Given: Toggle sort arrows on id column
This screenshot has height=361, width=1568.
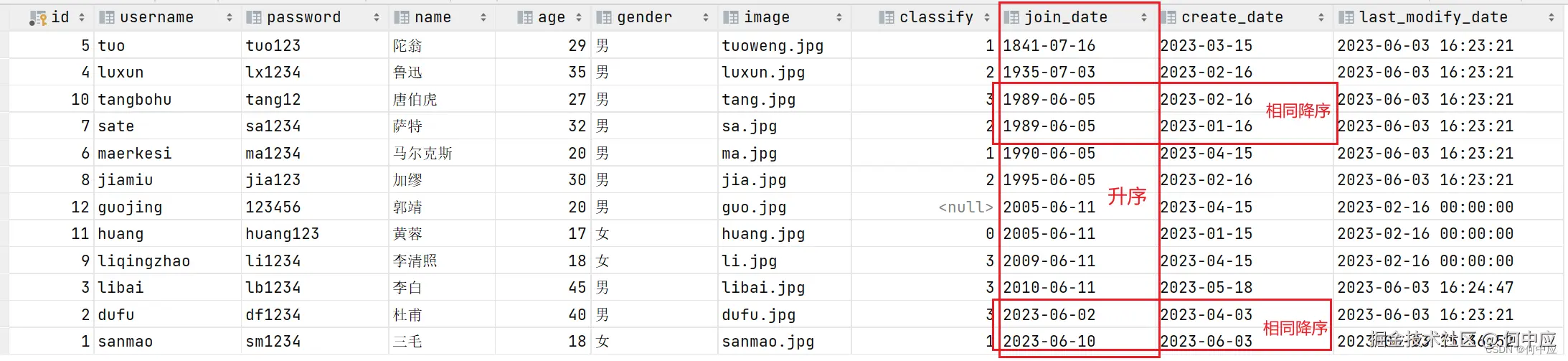Looking at the screenshot, I should 82,17.
